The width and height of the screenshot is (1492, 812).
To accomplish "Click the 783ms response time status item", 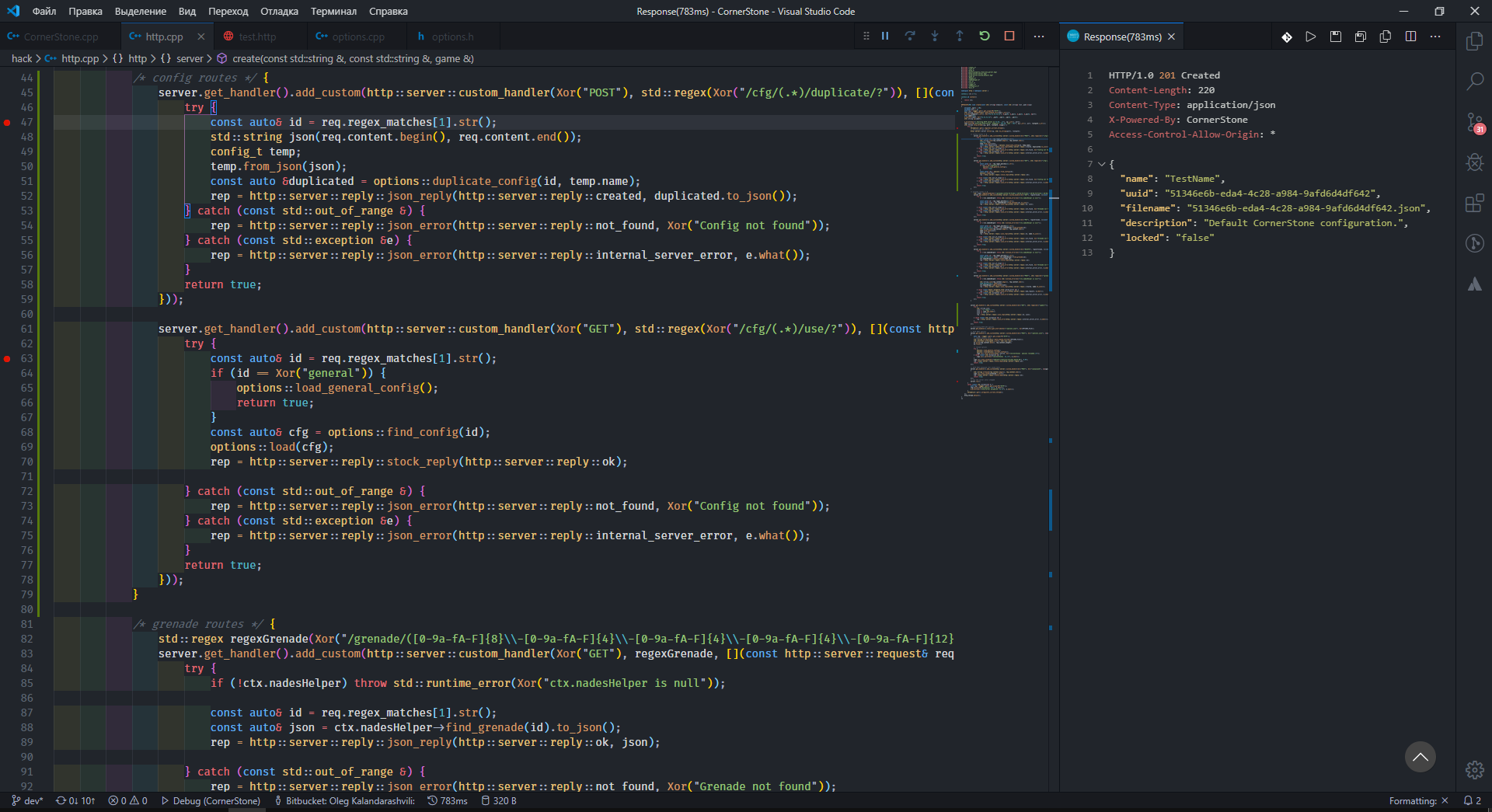I will tap(448, 800).
